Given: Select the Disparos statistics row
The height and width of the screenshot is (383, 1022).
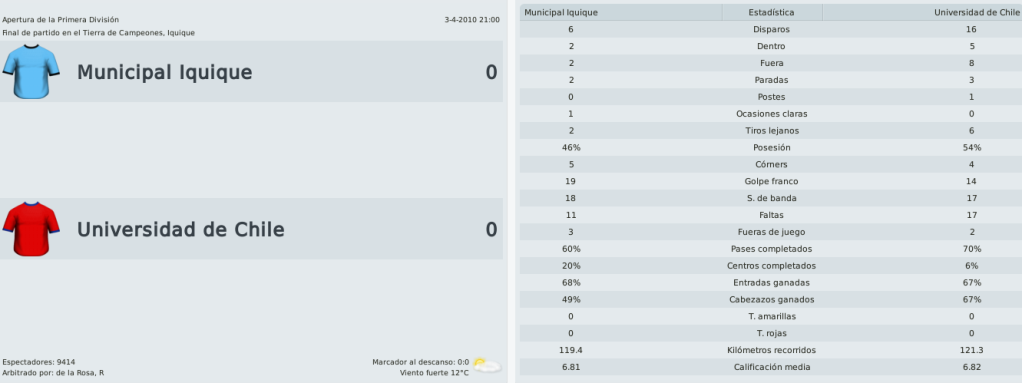Looking at the screenshot, I should tap(770, 29).
